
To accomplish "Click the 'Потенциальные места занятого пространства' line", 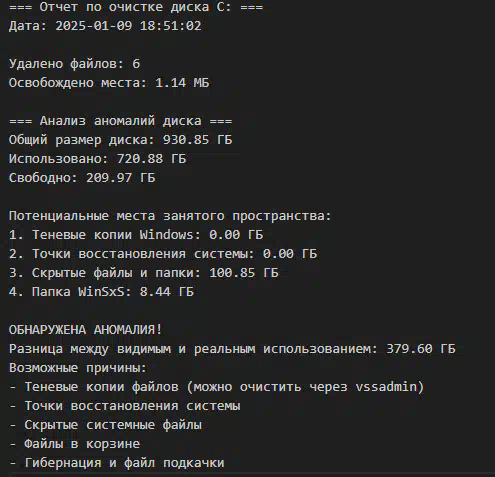I will 170,216.
